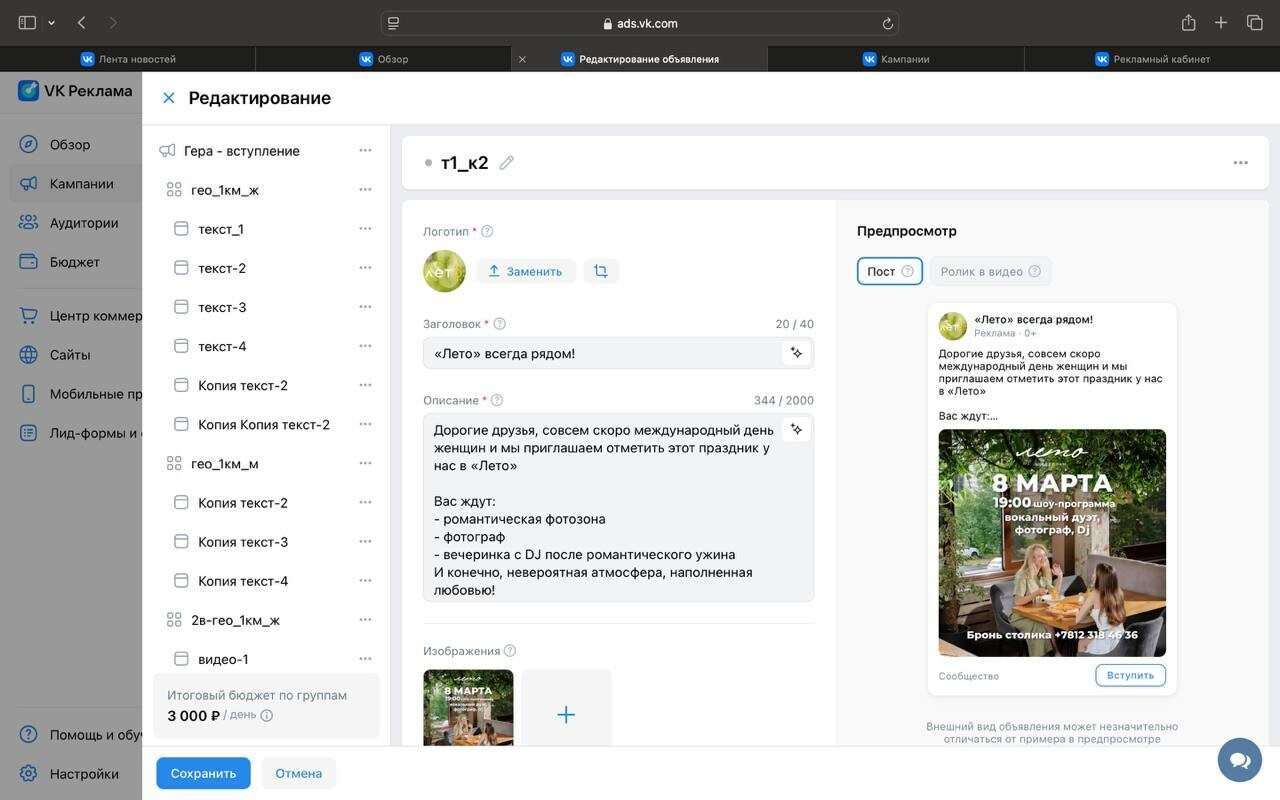The image size is (1280, 800).
Task: Click the Вступить button in the preview
Action: coord(1130,675)
